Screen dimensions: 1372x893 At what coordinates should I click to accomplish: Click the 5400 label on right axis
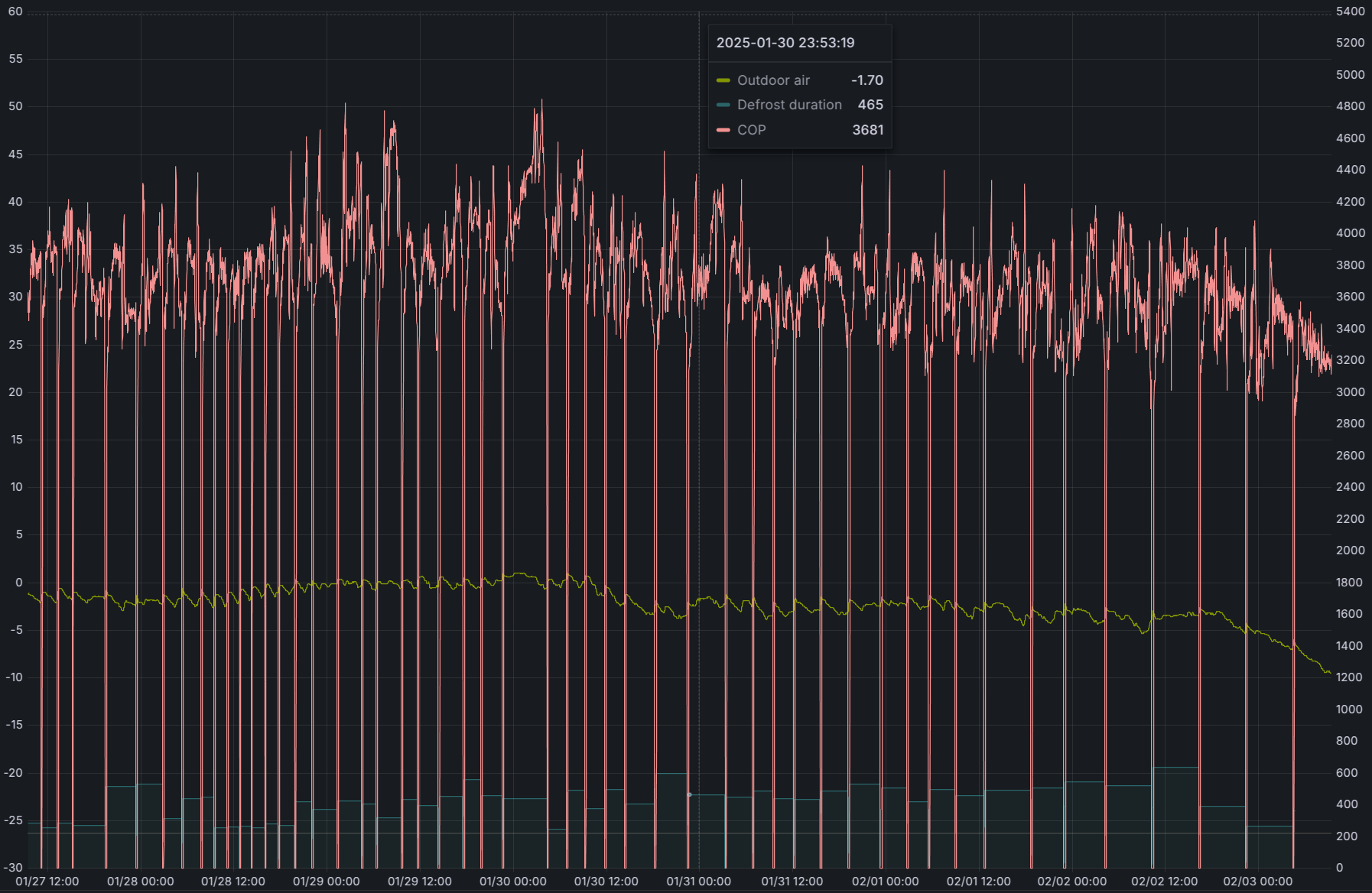click(x=1350, y=11)
